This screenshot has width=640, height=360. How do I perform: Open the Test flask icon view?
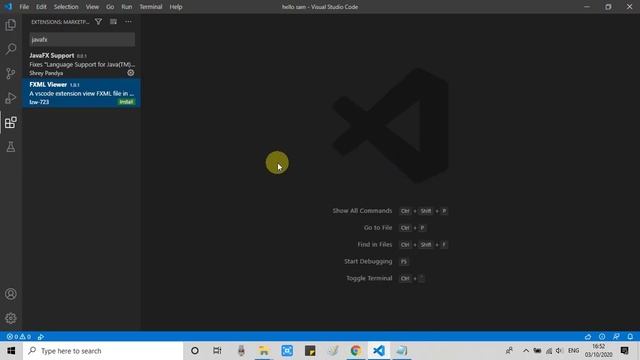pos(11,147)
